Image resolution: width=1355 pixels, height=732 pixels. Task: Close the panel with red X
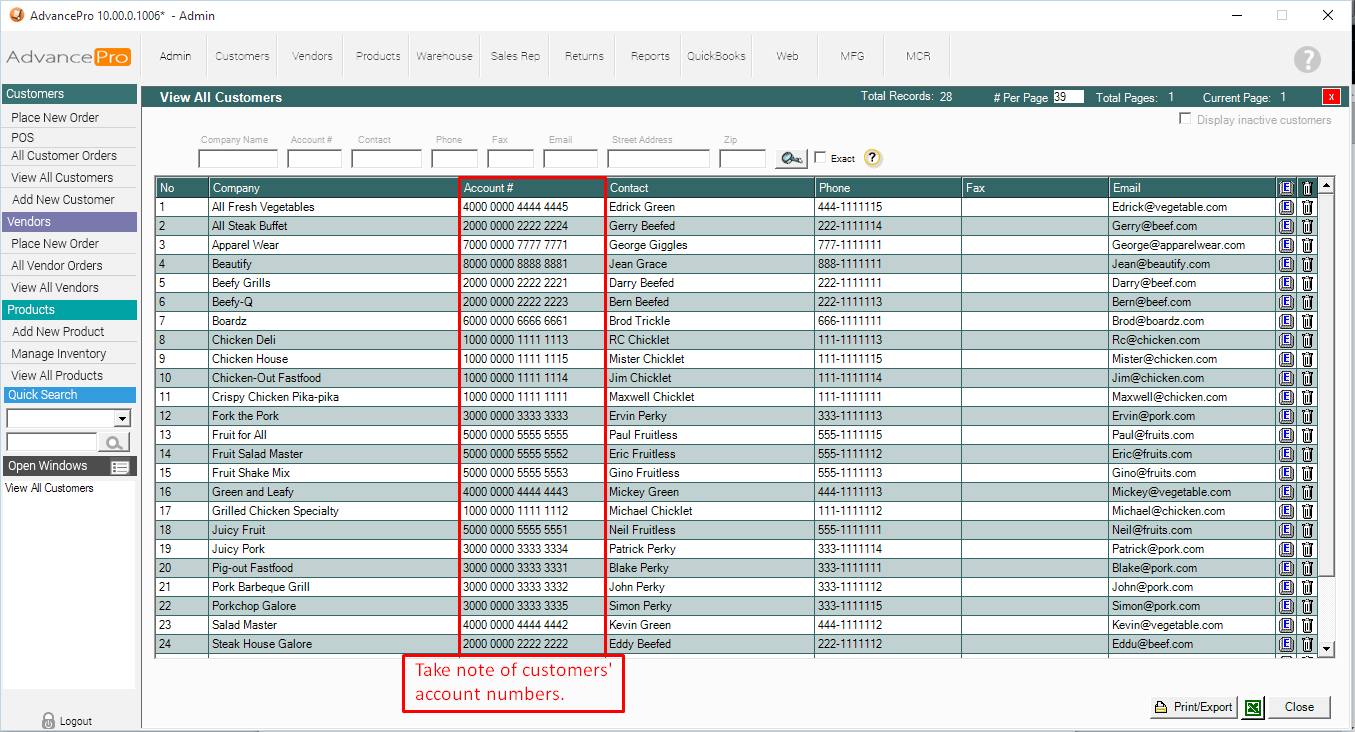tap(1331, 97)
